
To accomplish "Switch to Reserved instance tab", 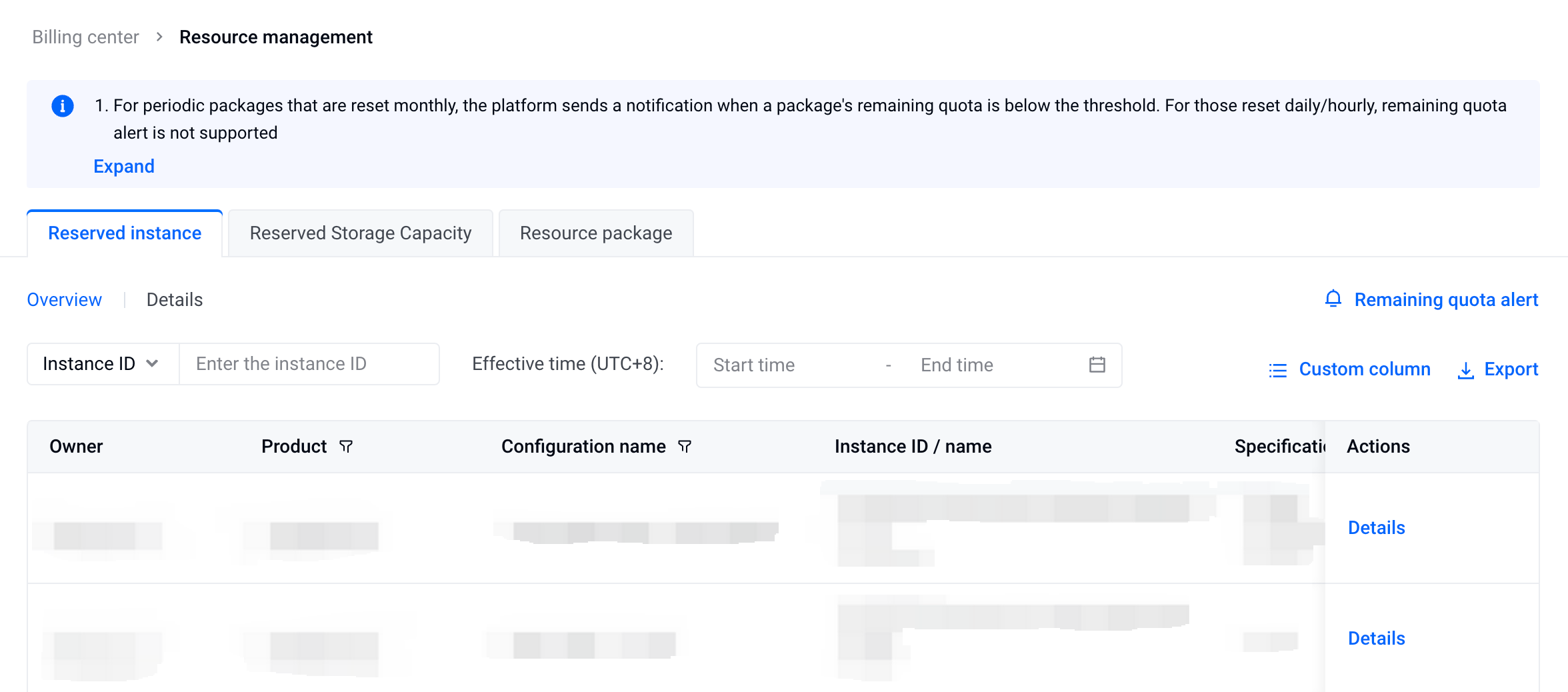I will (125, 233).
